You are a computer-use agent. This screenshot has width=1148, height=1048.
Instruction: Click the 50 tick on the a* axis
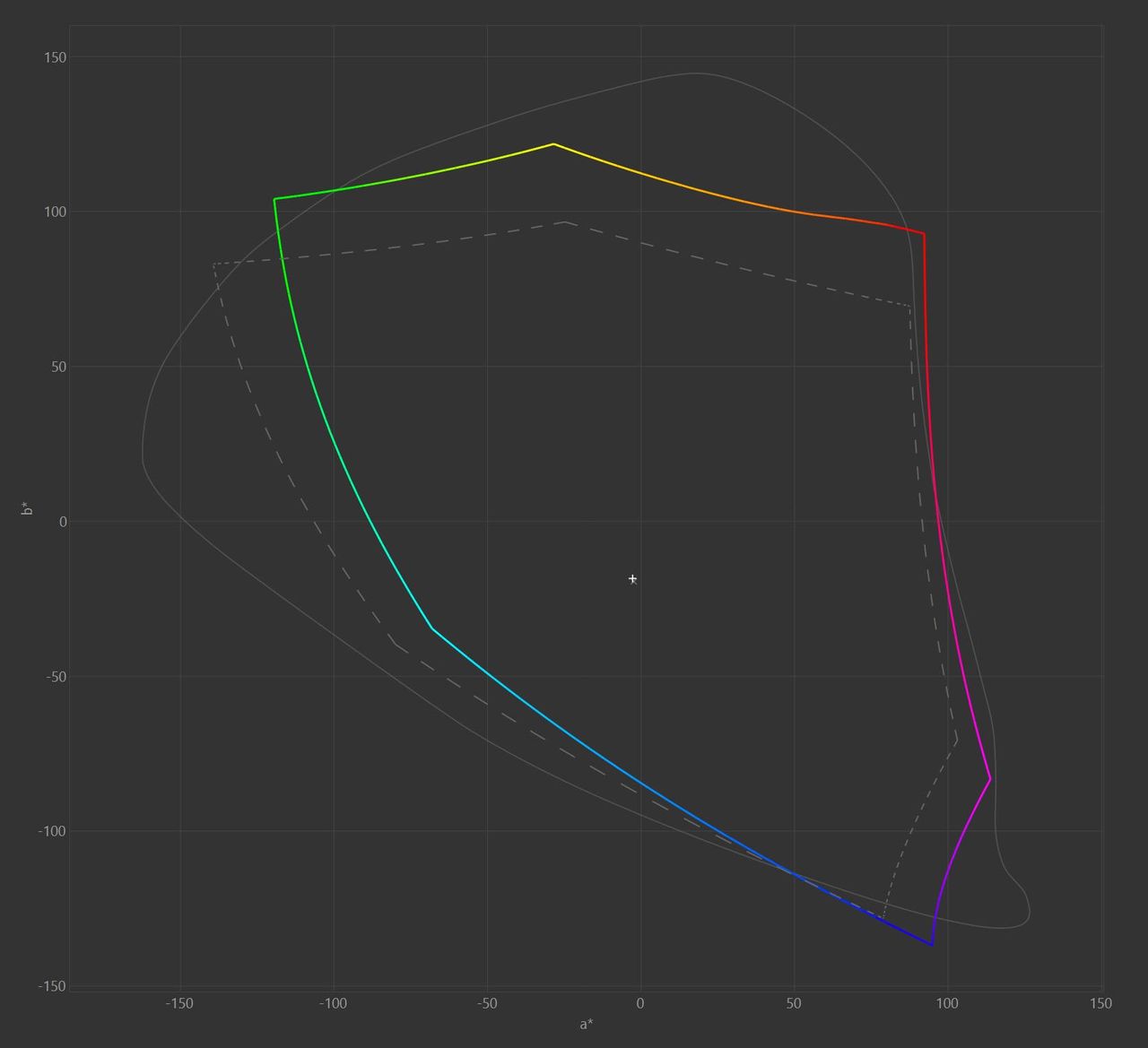pyautogui.click(x=794, y=1003)
